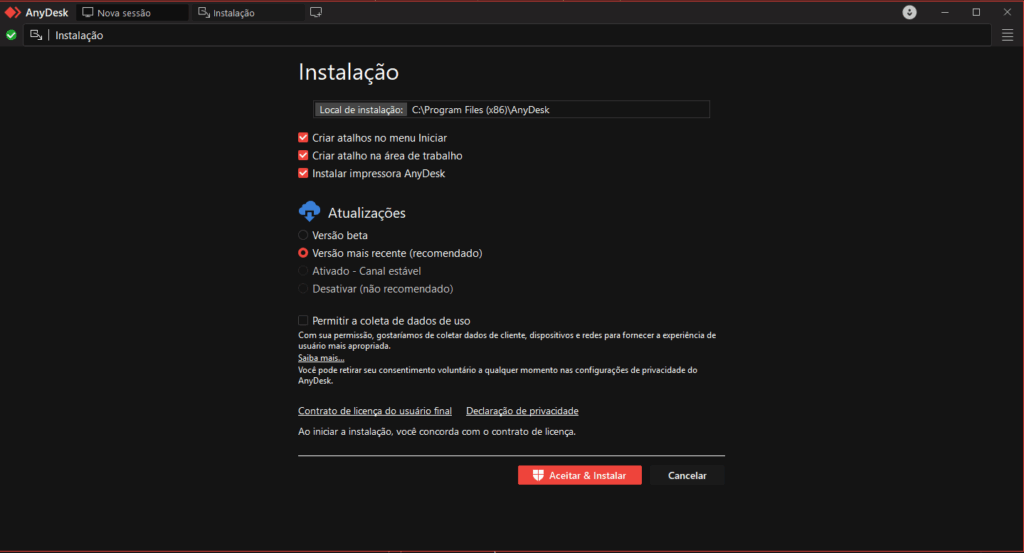The width and height of the screenshot is (1024, 553).
Task: Maximize the AnyDesk window
Action: (x=976, y=13)
